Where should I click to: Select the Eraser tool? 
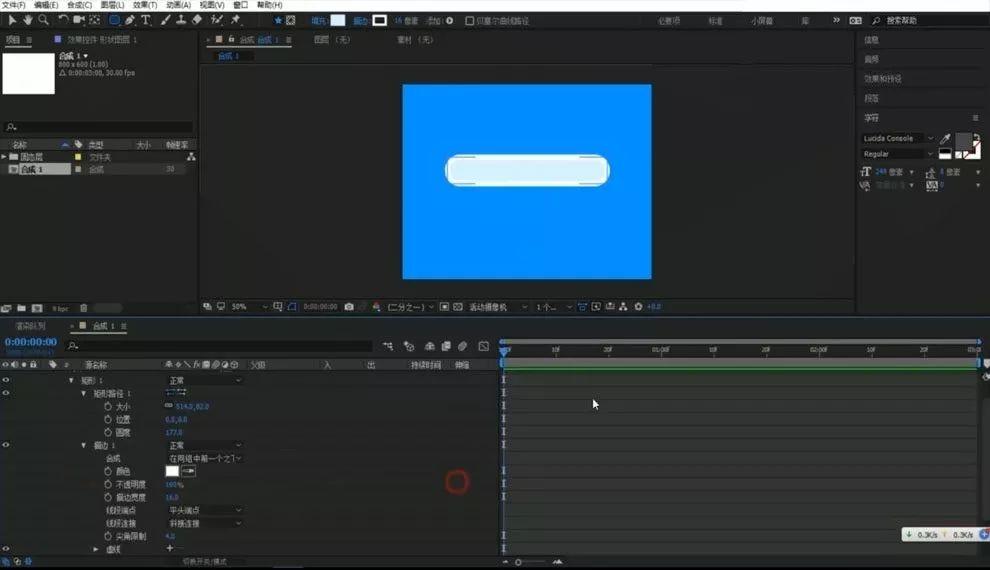click(x=197, y=20)
